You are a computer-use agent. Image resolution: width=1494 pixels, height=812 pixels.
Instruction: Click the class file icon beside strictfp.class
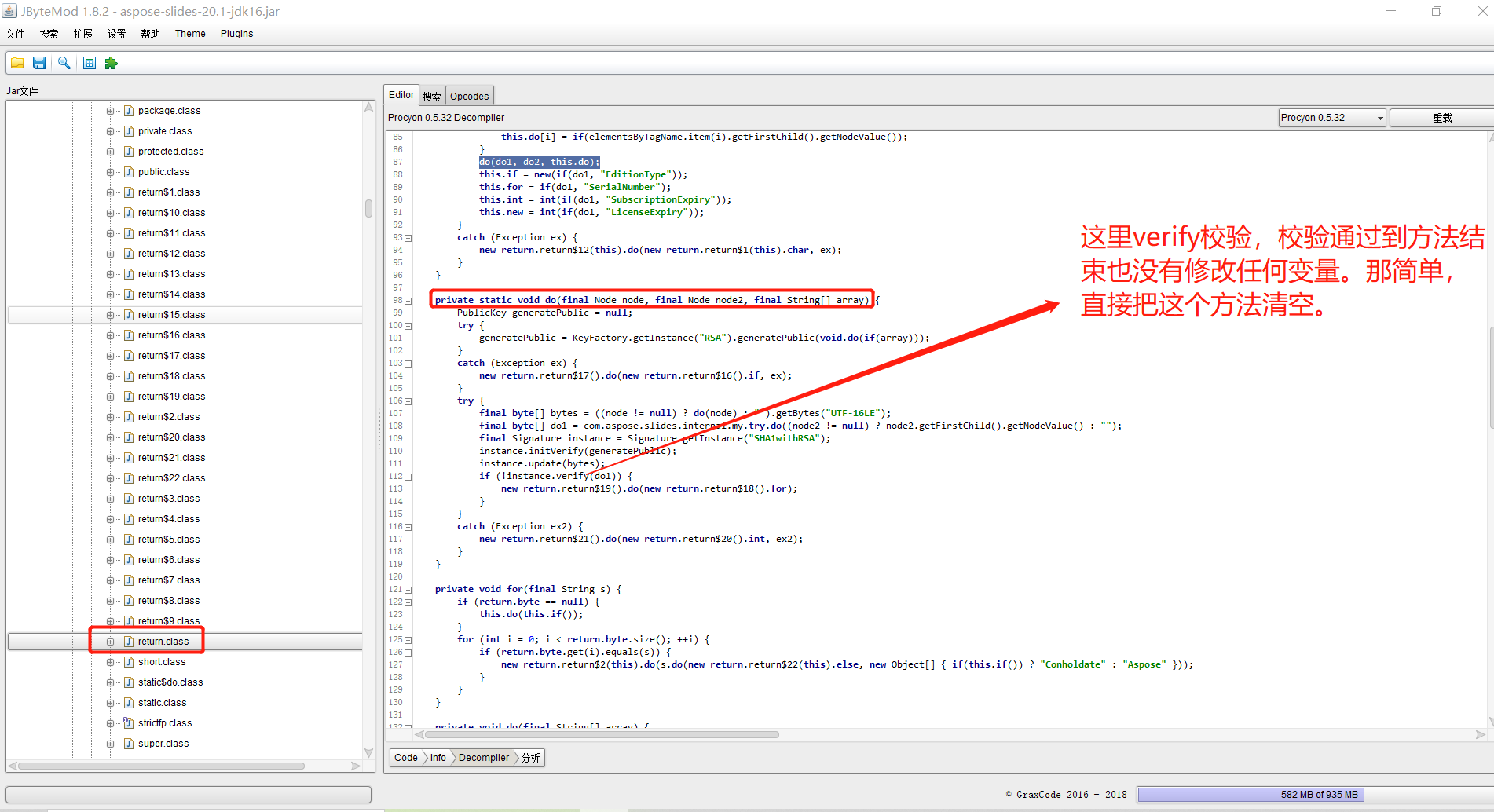[128, 723]
